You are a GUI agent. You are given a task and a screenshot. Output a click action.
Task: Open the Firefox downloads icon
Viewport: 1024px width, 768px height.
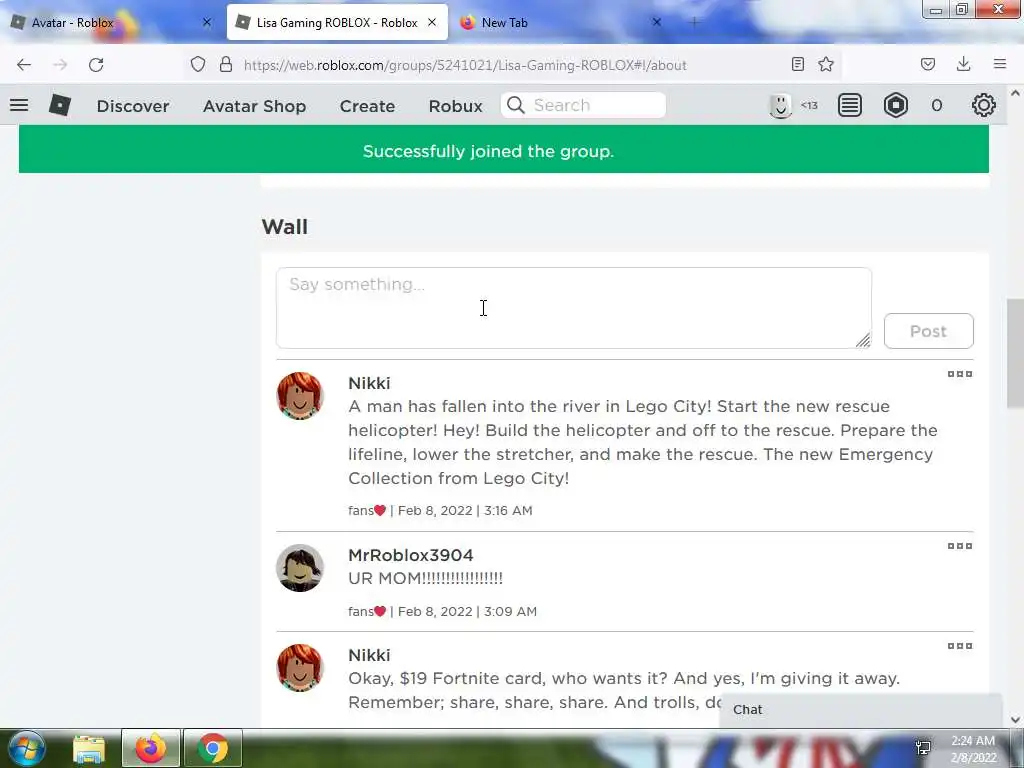pos(963,64)
